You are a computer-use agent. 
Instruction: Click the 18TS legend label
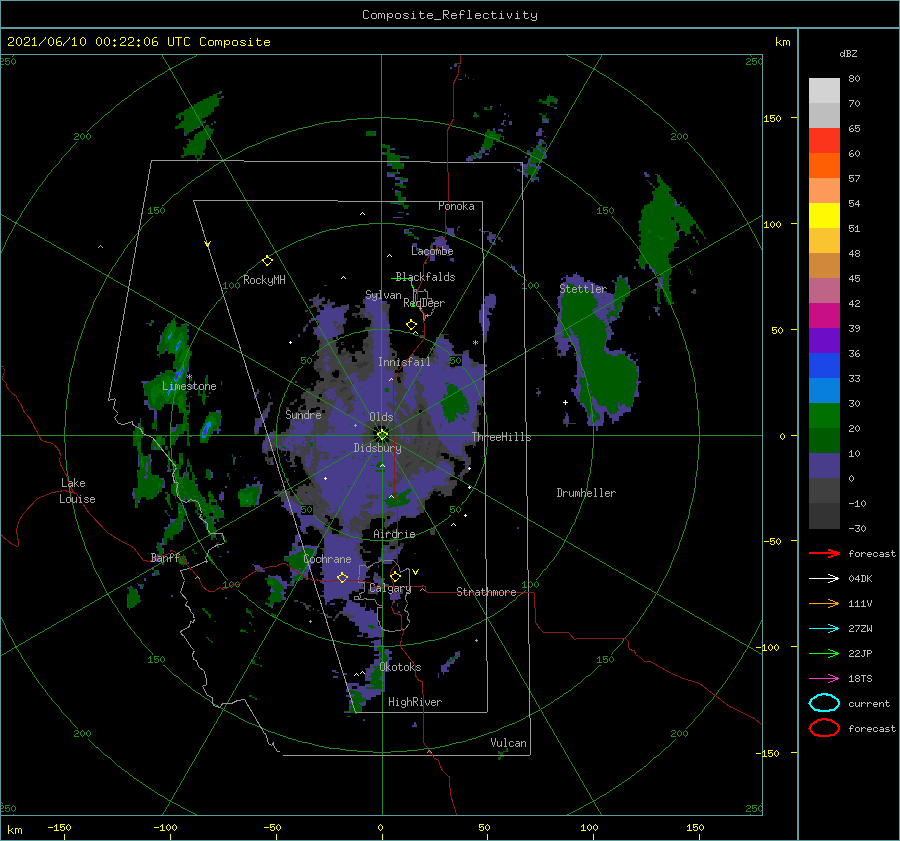(860, 679)
